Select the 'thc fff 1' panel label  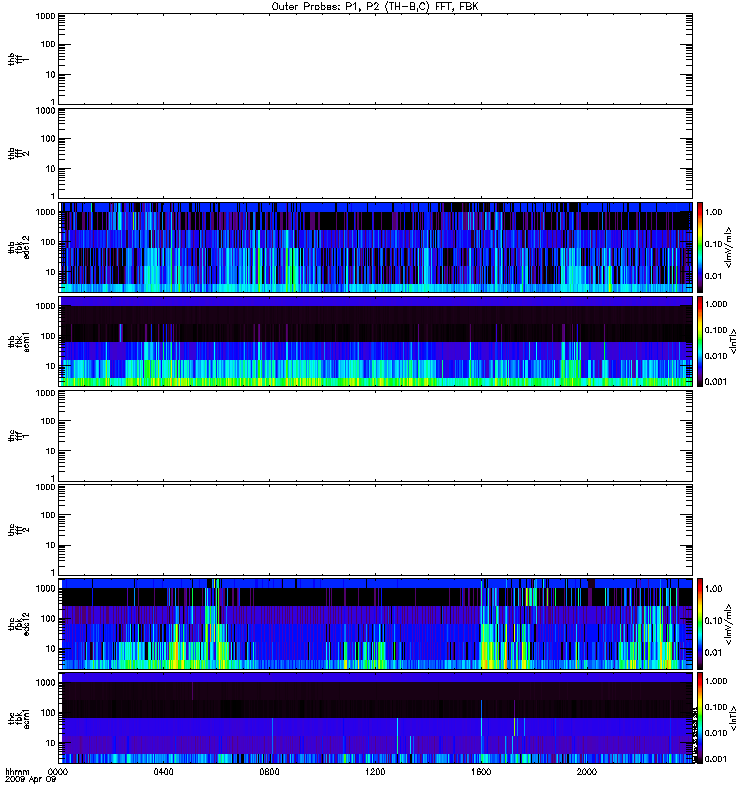click(x=18, y=436)
